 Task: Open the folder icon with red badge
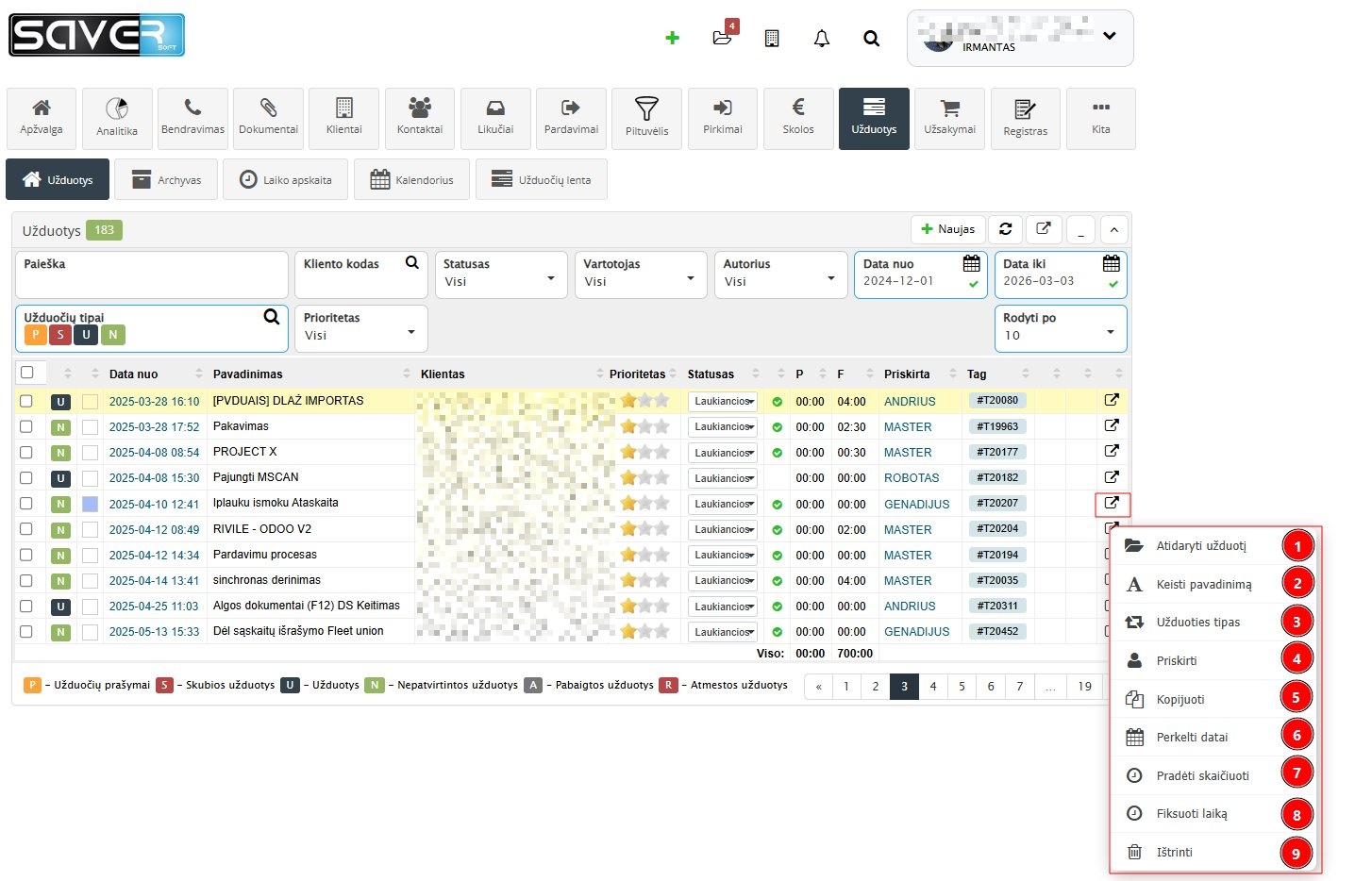(x=722, y=38)
